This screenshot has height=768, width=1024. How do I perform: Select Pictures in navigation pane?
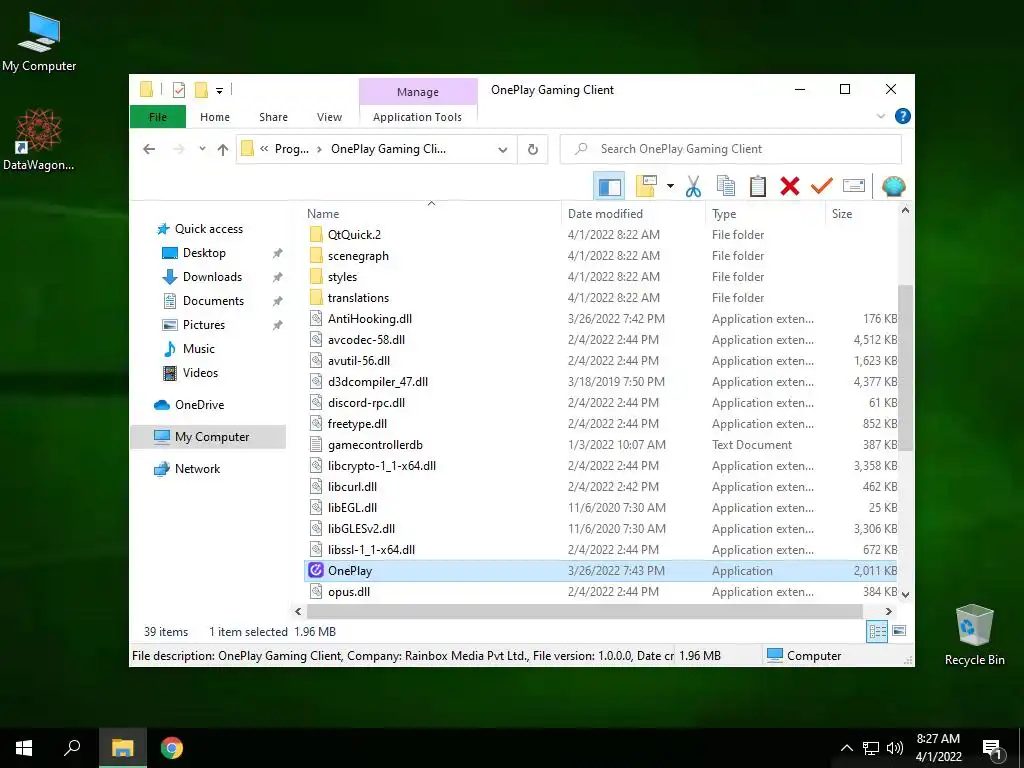(x=193, y=325)
